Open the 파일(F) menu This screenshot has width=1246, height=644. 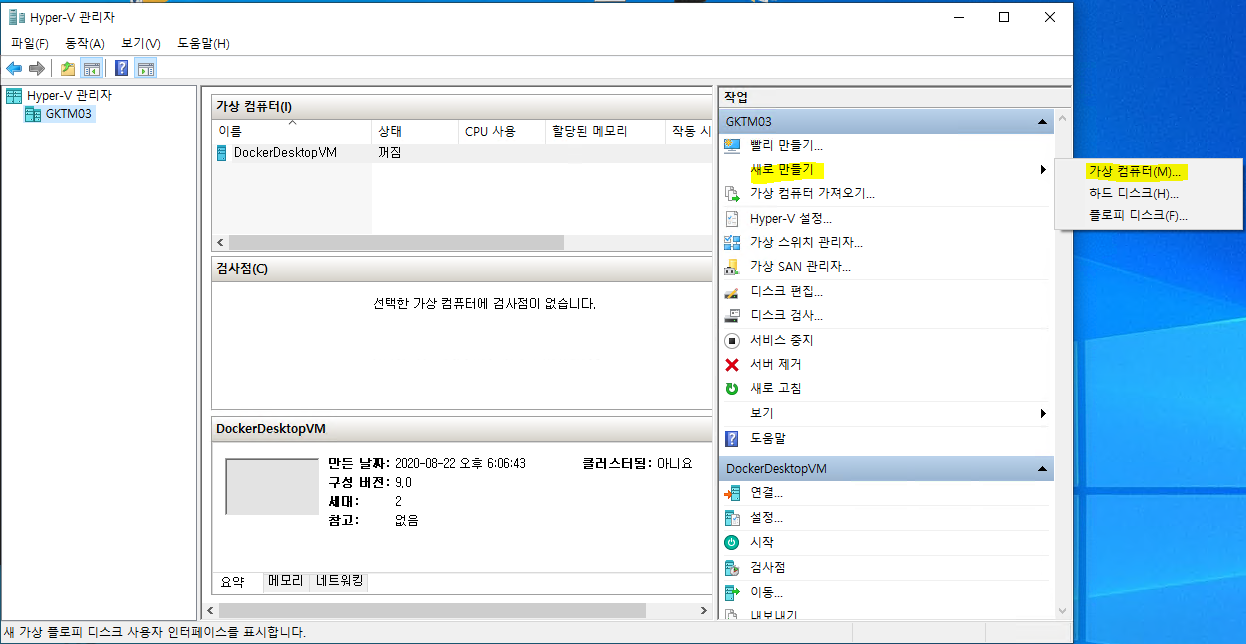(30, 43)
